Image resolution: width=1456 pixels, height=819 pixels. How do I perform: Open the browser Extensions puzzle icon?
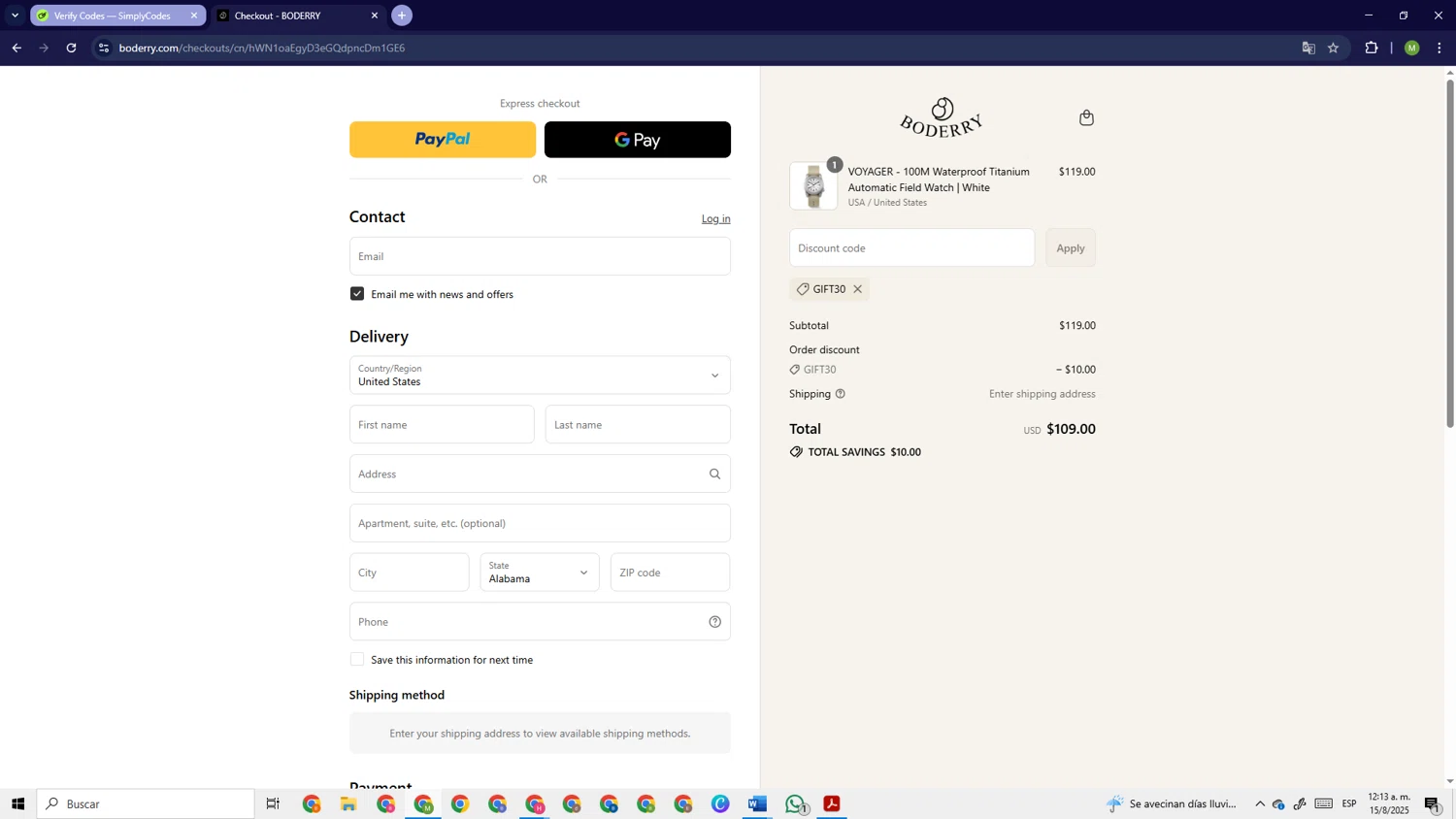pos(1372,48)
